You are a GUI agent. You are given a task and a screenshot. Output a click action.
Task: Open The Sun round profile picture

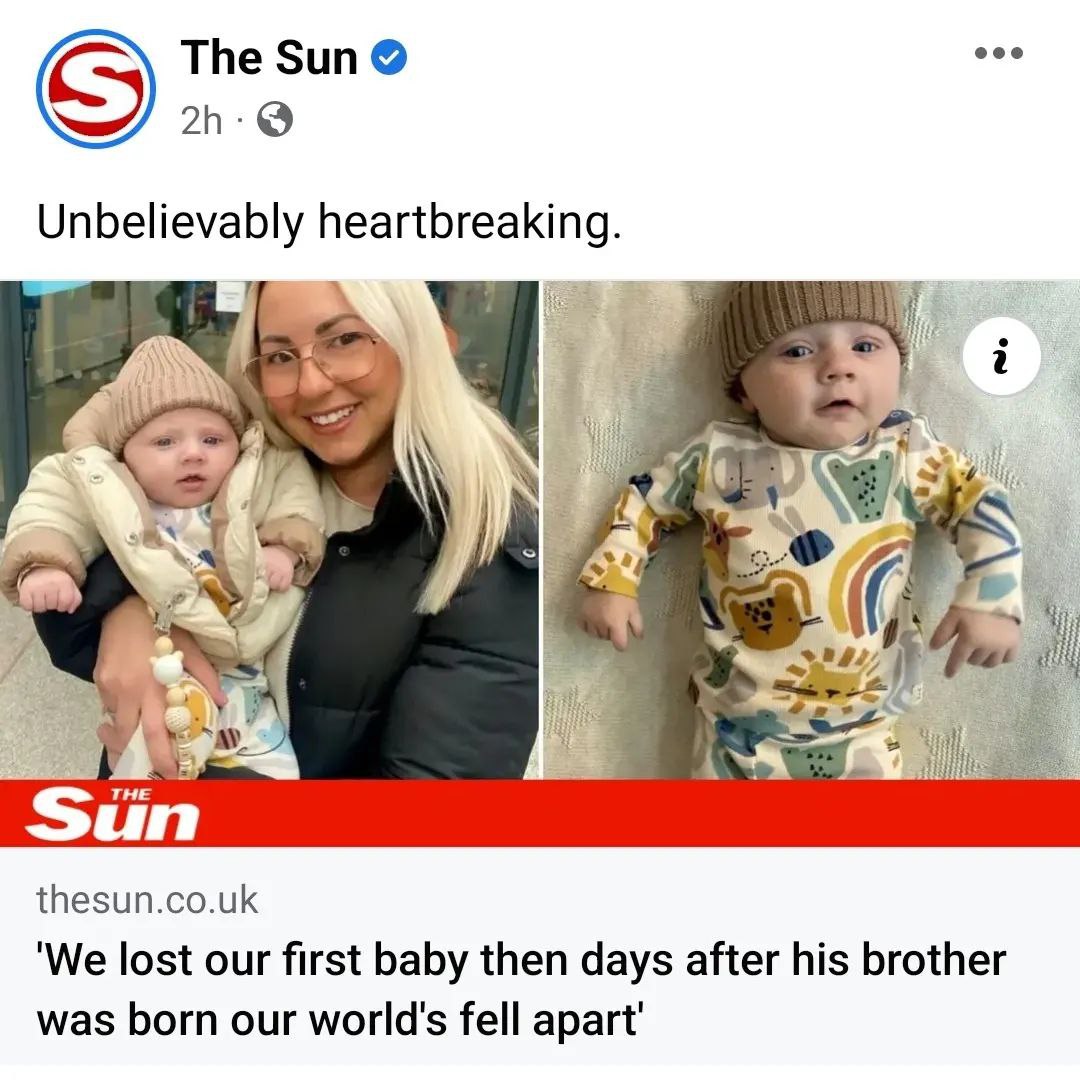(x=96, y=89)
